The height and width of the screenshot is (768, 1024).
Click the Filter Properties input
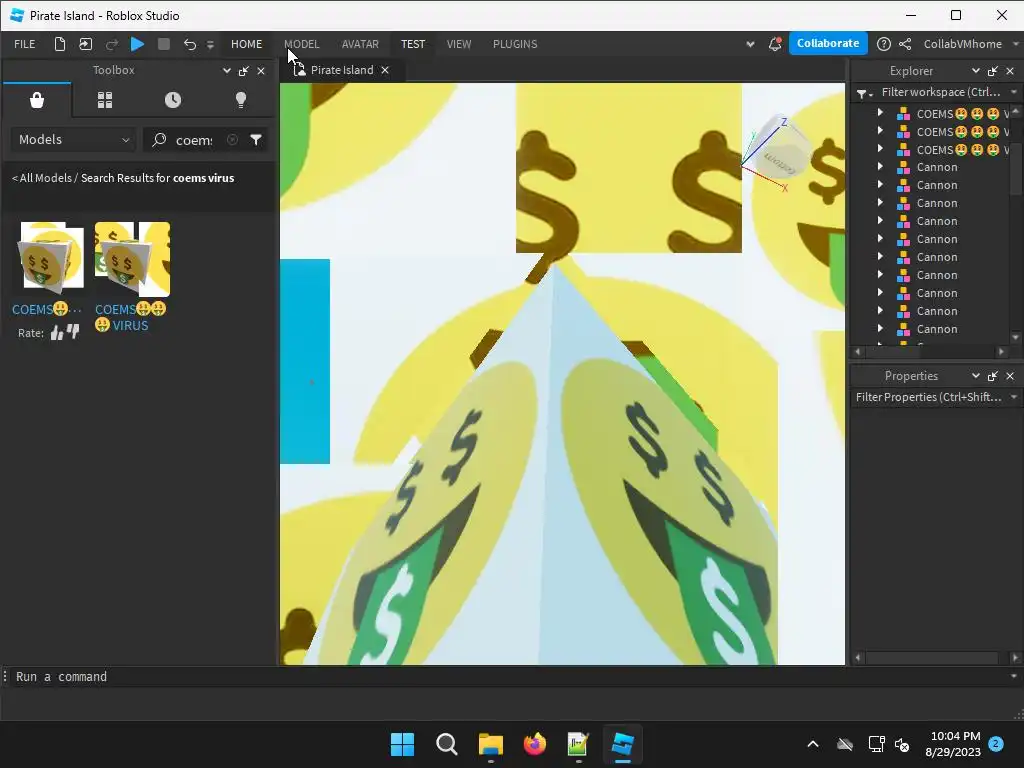[x=929, y=397]
